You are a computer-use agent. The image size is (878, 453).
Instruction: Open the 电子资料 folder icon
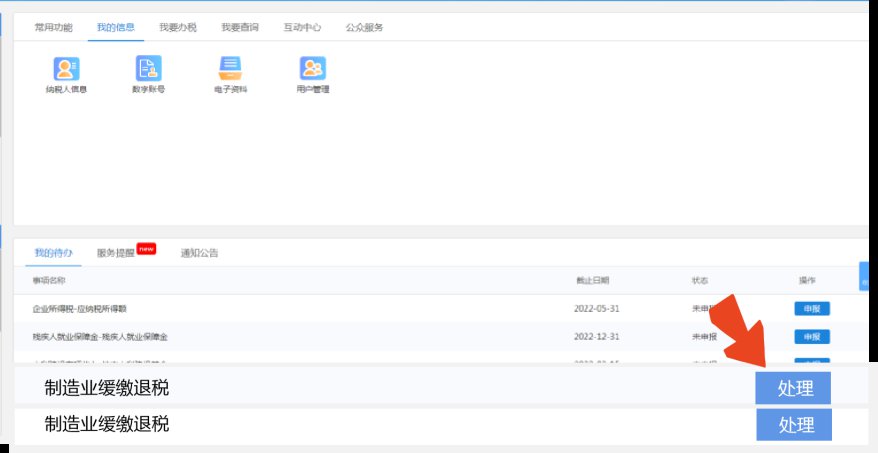point(230,69)
